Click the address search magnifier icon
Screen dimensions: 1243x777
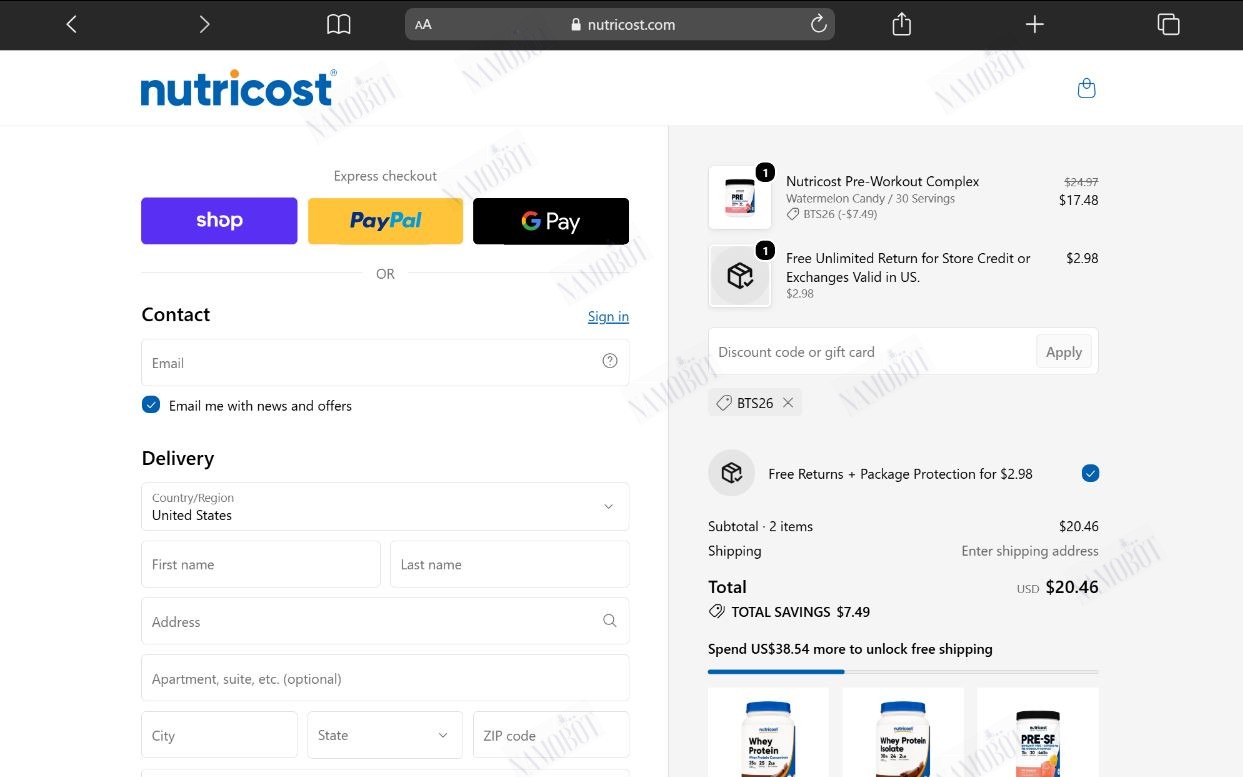pos(610,621)
